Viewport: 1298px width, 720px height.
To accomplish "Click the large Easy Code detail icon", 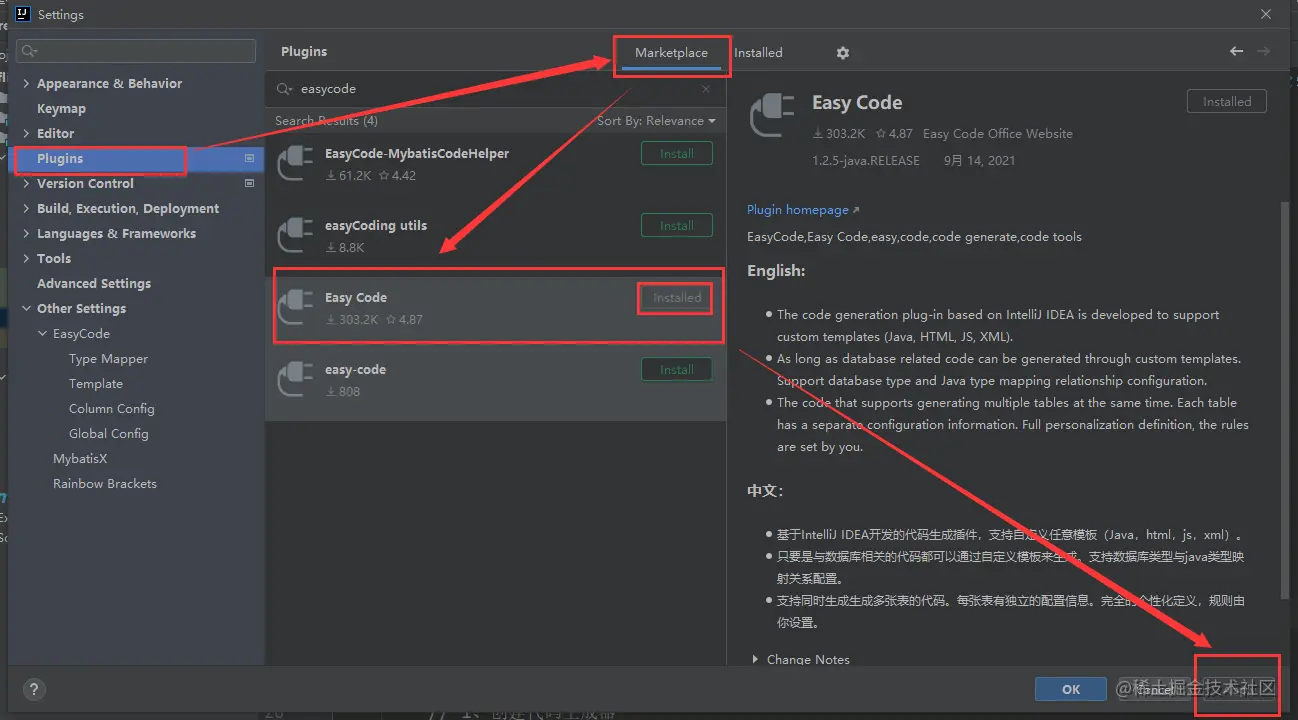I will click(x=773, y=116).
